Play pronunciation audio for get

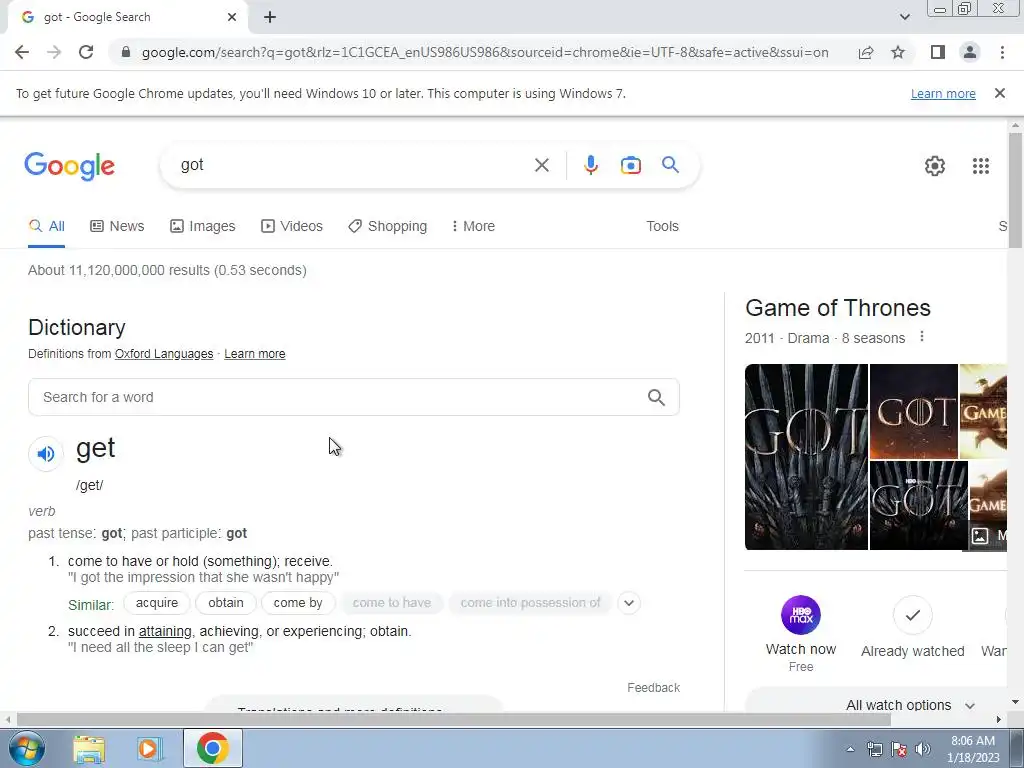pos(46,453)
